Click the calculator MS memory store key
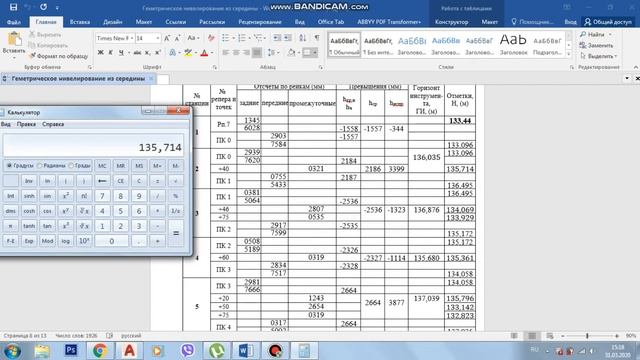This screenshot has width=640, height=360. 139,166
